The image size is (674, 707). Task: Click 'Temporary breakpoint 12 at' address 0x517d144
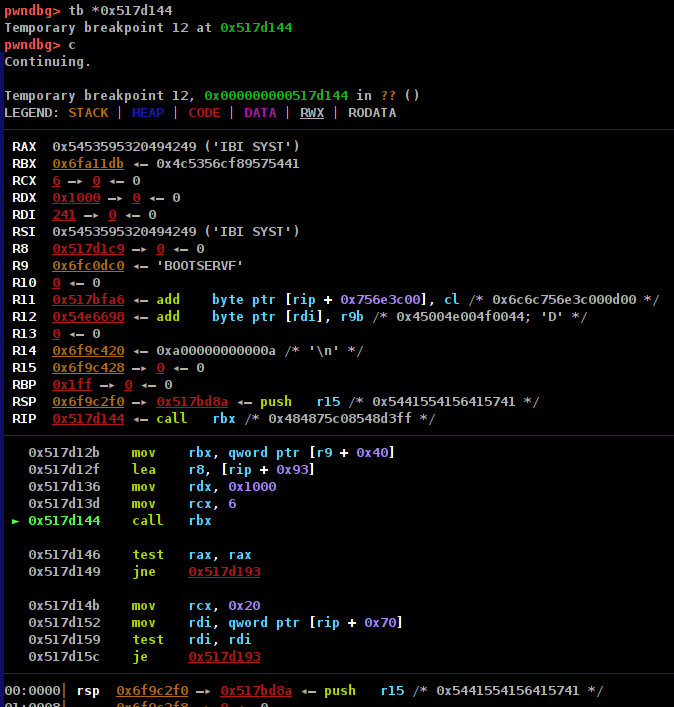coord(256,28)
